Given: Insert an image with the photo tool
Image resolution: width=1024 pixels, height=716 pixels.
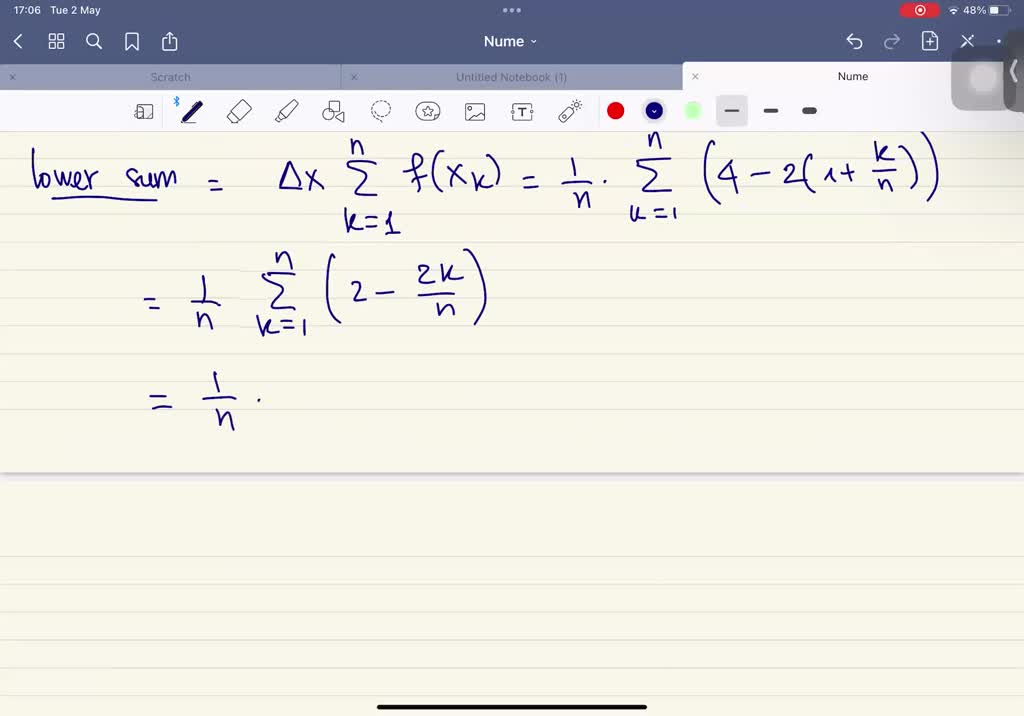Looking at the screenshot, I should coord(475,110).
